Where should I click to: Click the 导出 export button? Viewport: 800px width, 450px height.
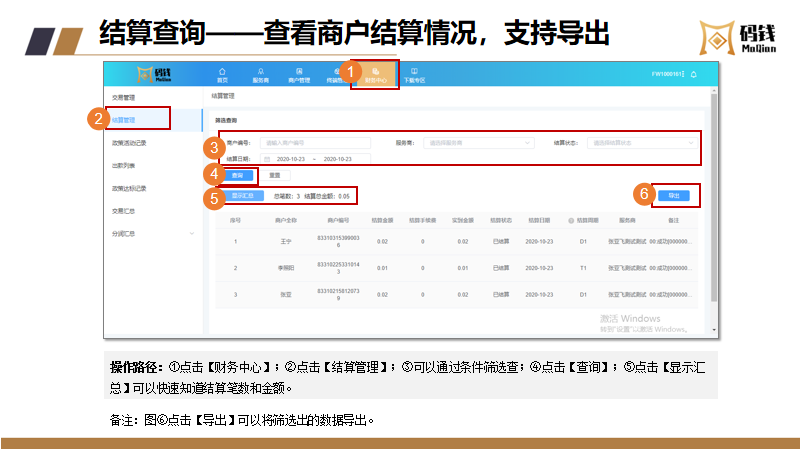673,195
